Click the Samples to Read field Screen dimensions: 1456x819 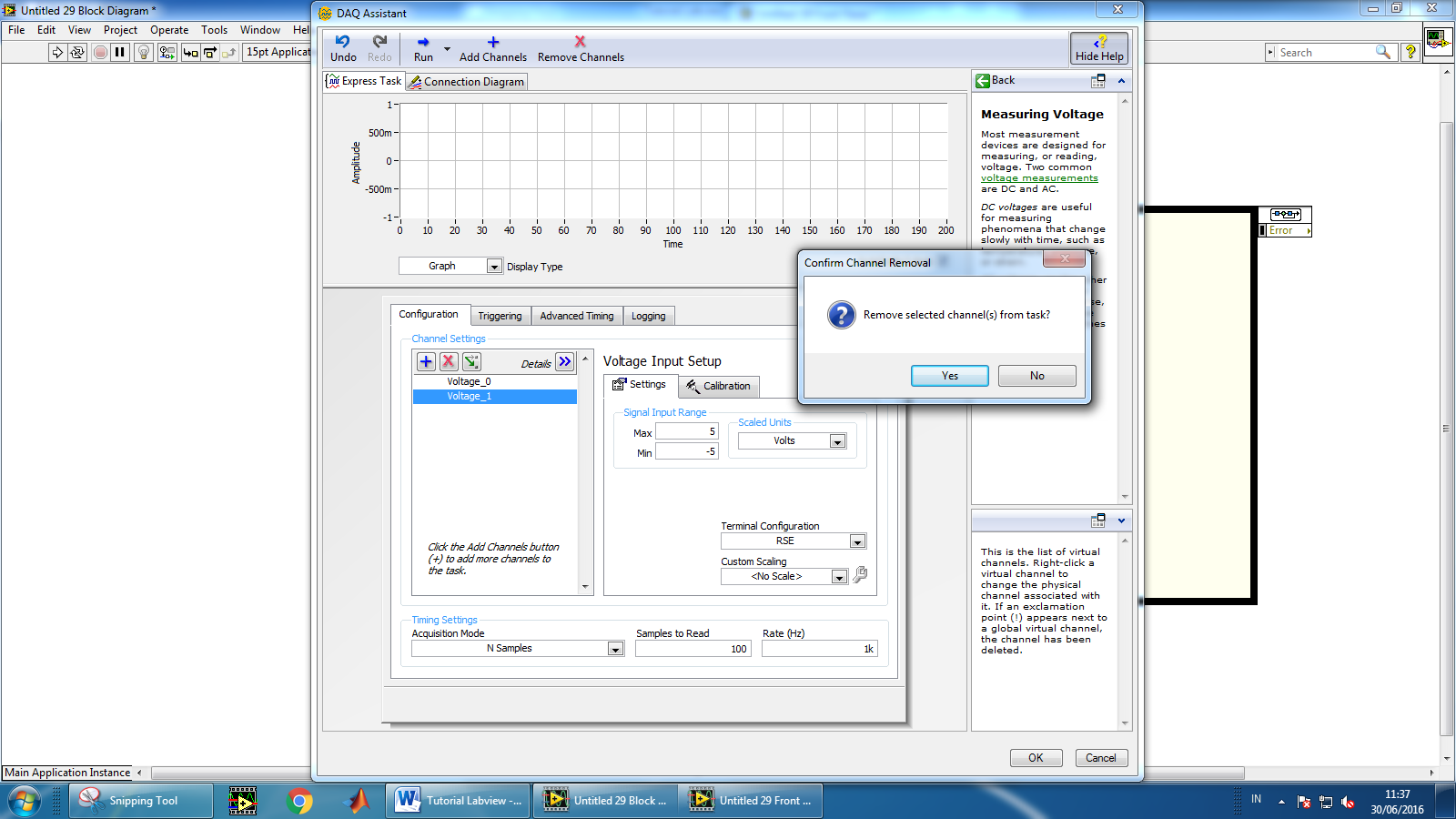click(693, 649)
